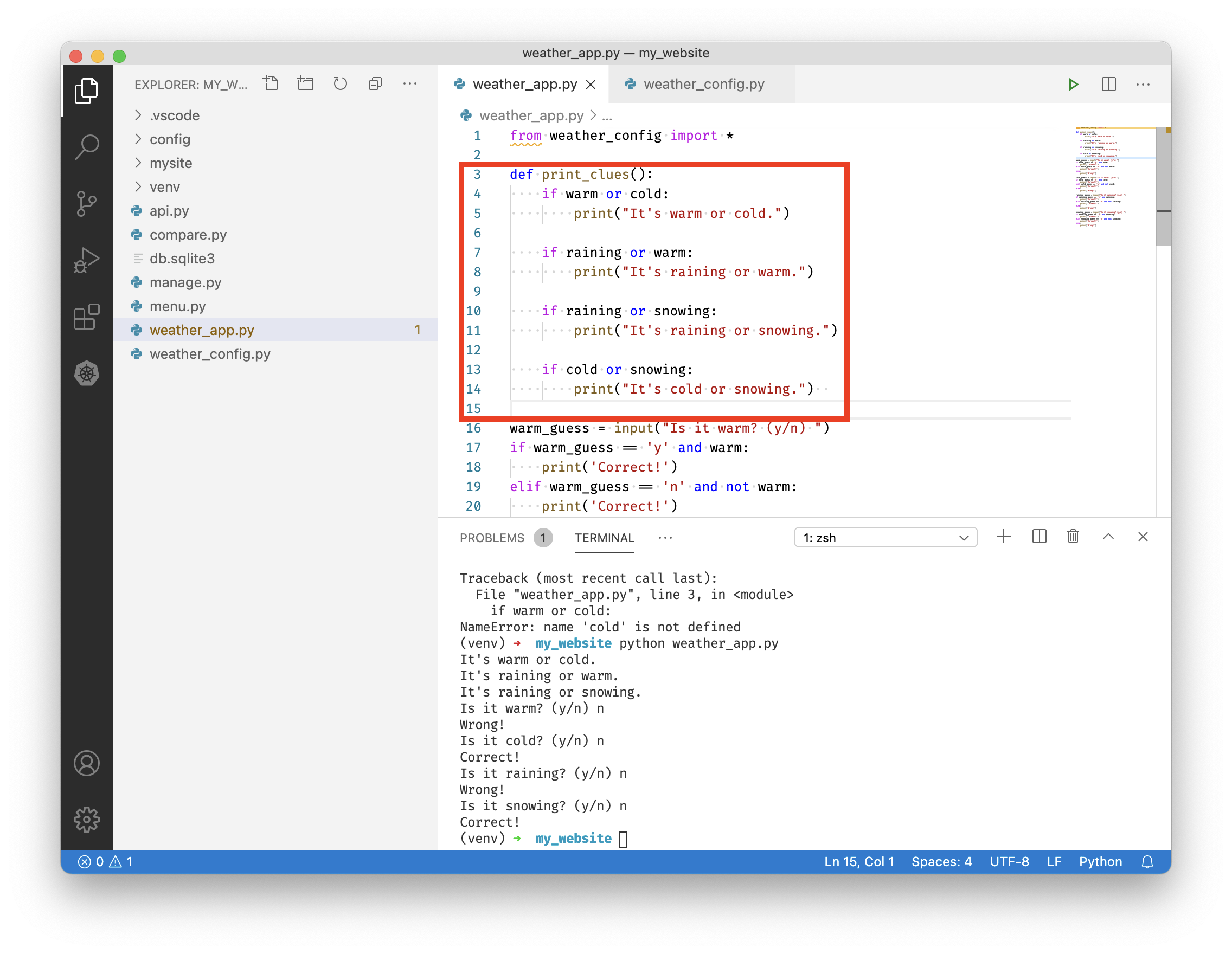The width and height of the screenshot is (1232, 954).
Task: Collapse all folders in Explorer
Action: tap(375, 84)
